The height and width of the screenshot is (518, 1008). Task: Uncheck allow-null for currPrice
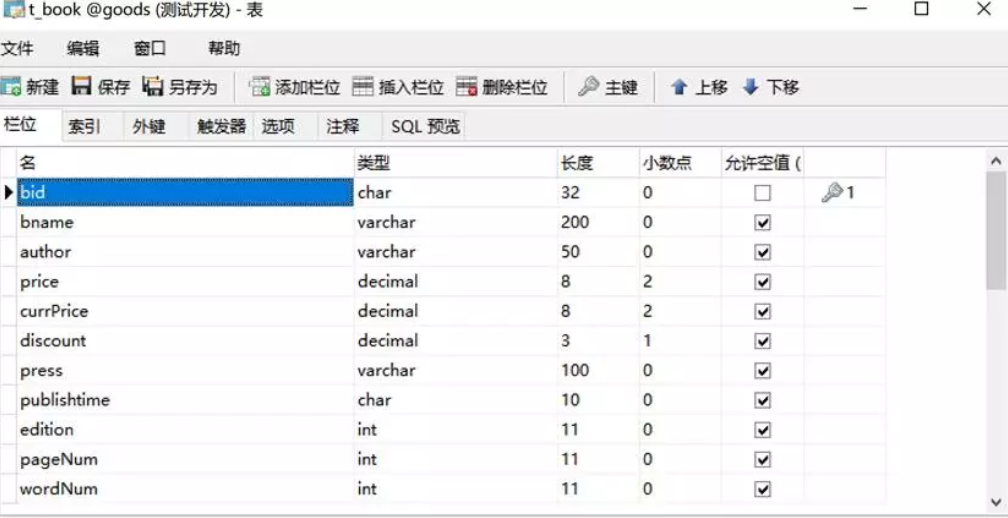point(762,311)
